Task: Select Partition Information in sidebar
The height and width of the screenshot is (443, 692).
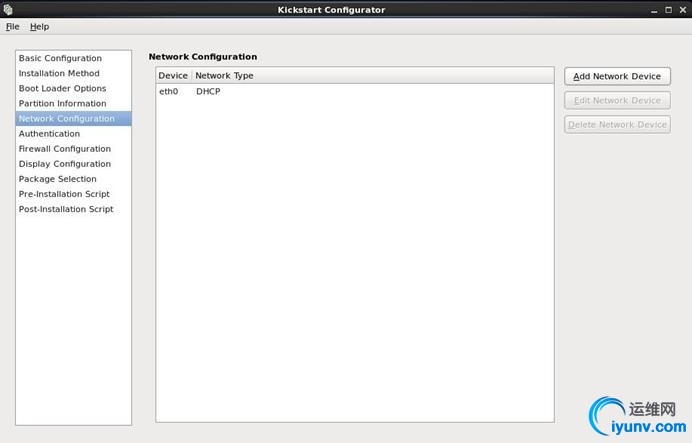Action: [x=73, y=103]
